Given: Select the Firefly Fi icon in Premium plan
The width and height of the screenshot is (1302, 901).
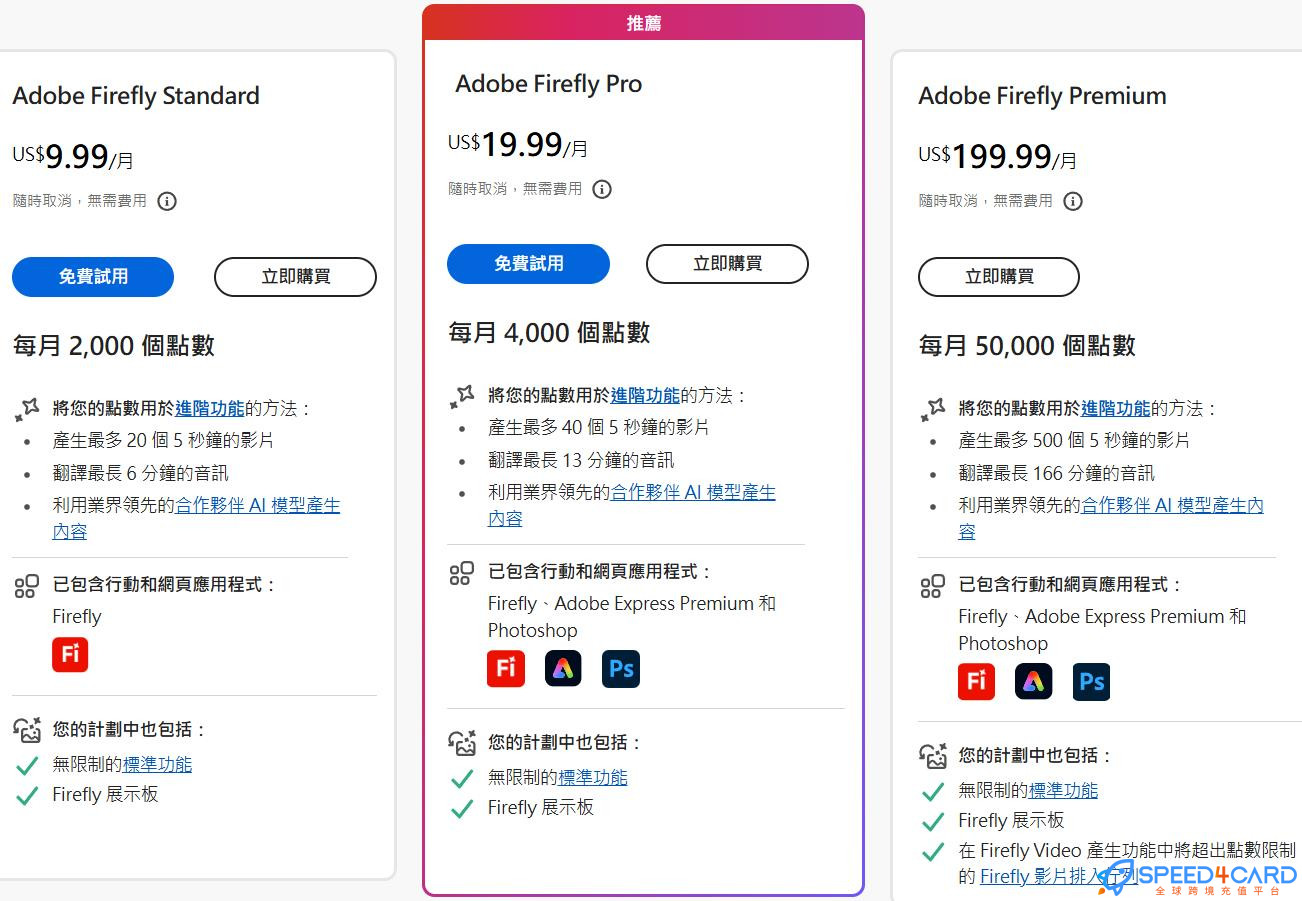Looking at the screenshot, I should 975,681.
